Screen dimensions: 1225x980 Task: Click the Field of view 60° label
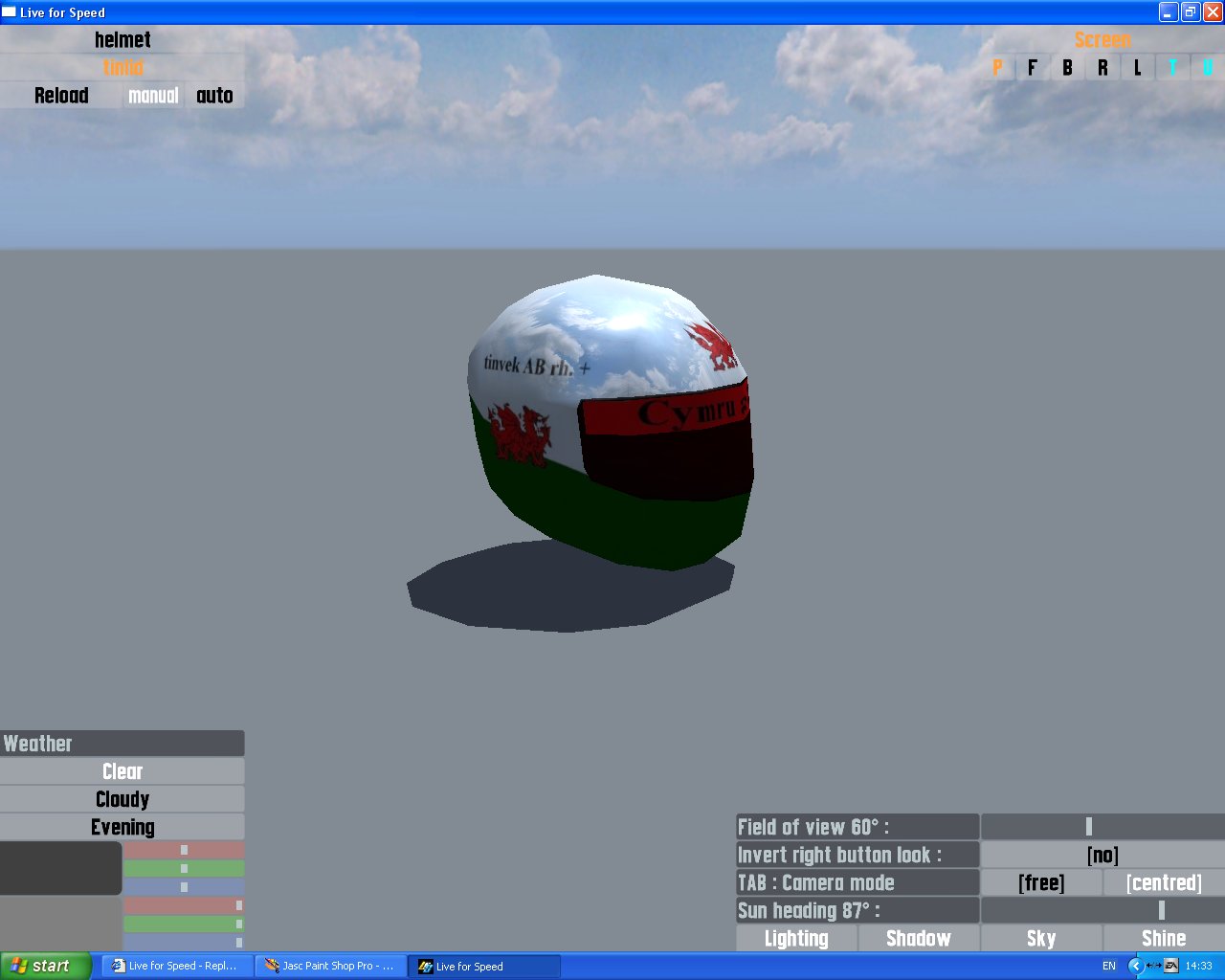pos(857,827)
